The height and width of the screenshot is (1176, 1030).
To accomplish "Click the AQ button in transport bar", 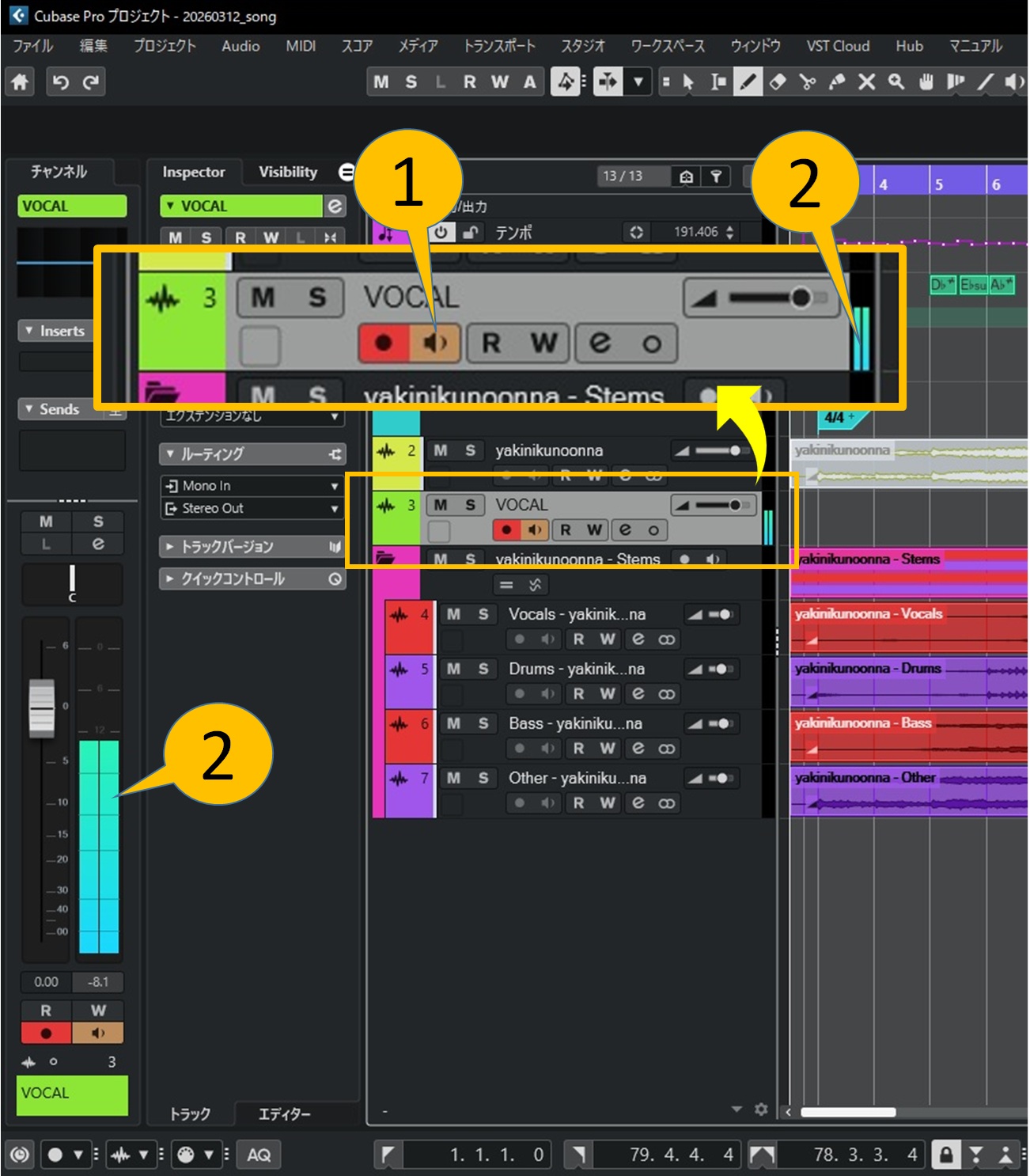I will [259, 1155].
